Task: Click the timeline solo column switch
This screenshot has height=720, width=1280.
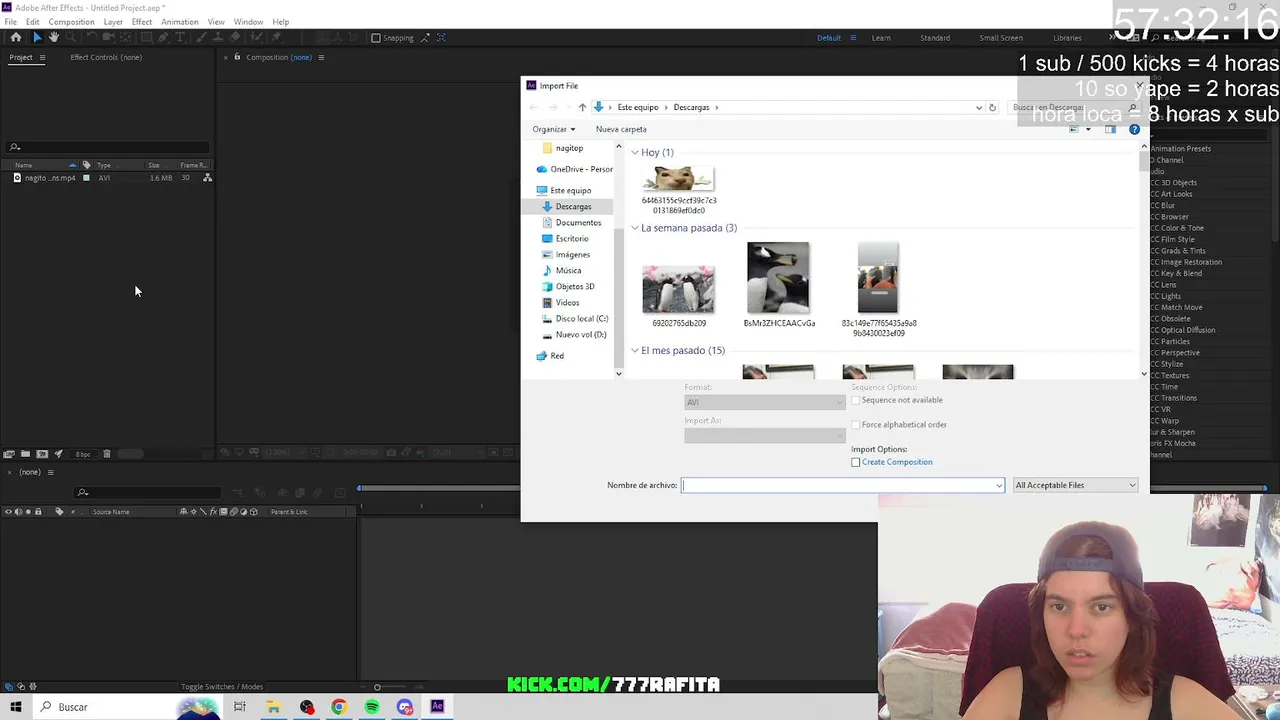Action: click(x=28, y=512)
